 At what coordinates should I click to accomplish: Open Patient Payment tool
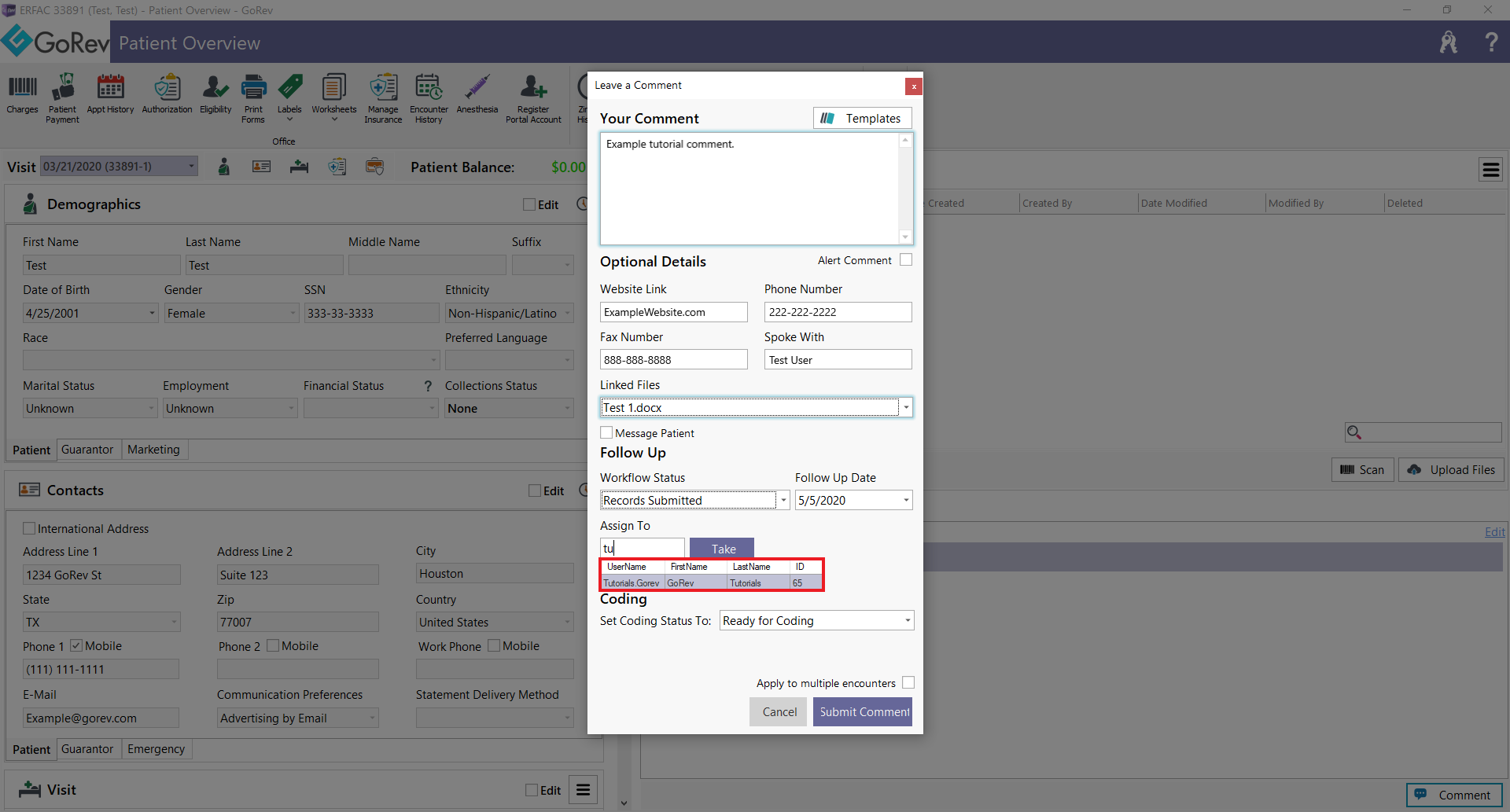(62, 98)
